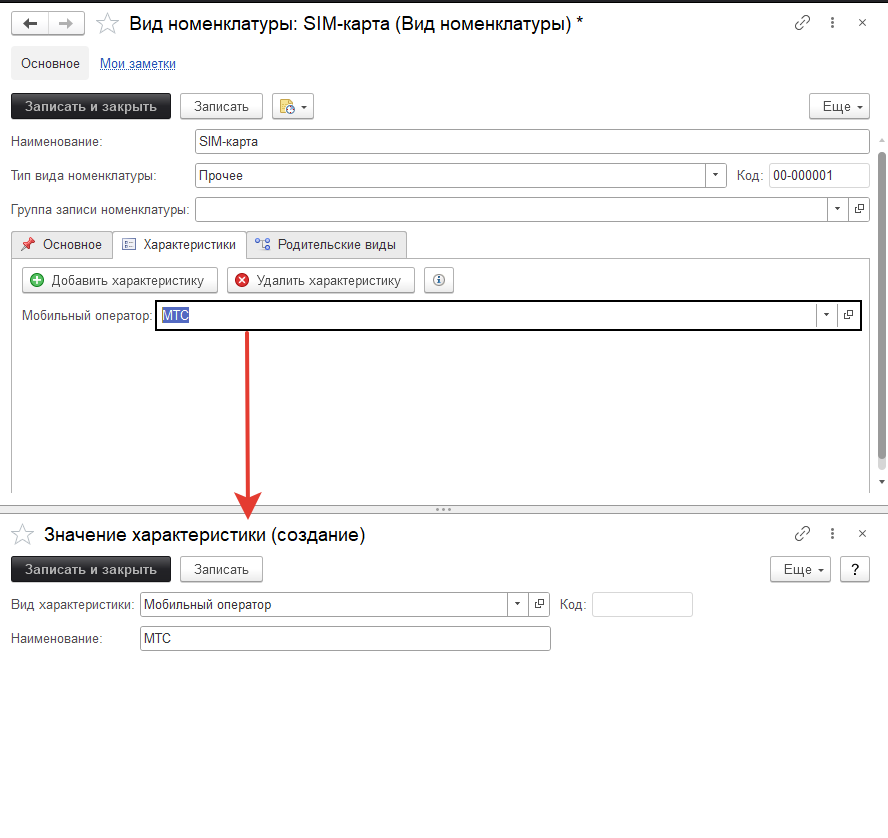Click Удалить характеристику button
888x838 pixels.
[320, 280]
